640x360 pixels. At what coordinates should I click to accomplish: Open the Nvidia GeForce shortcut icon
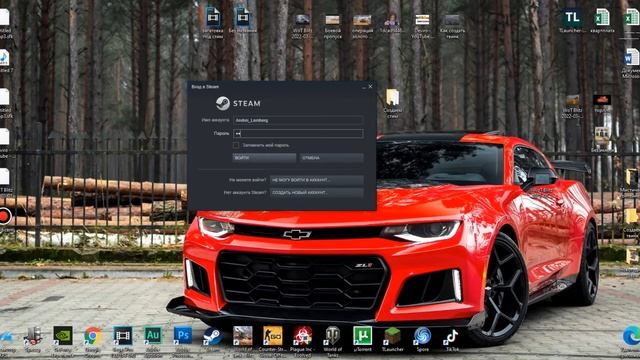[x=63, y=336]
